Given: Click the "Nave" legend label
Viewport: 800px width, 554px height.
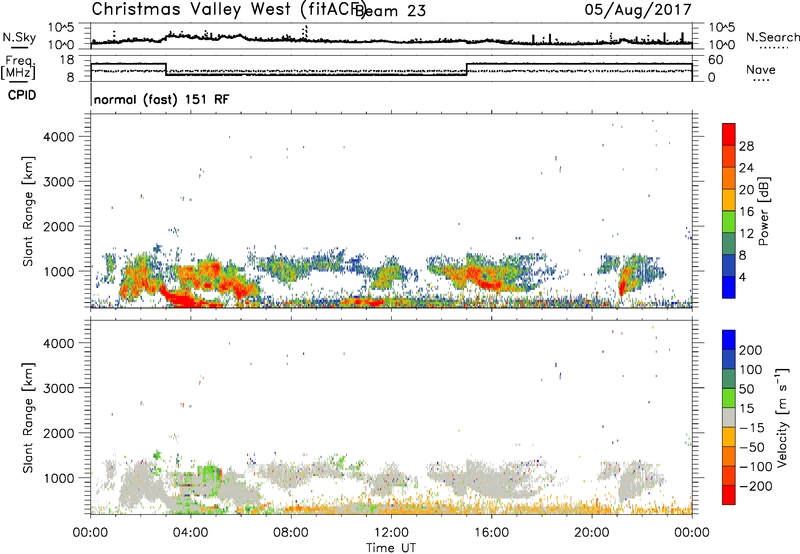Looking at the screenshot, I should 760,70.
